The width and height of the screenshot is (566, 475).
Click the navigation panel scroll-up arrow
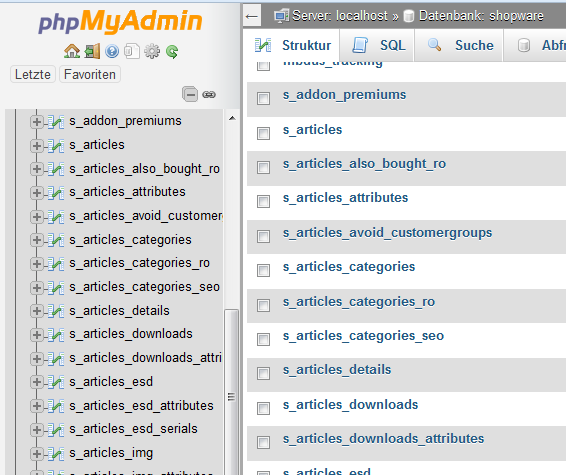click(x=232, y=118)
